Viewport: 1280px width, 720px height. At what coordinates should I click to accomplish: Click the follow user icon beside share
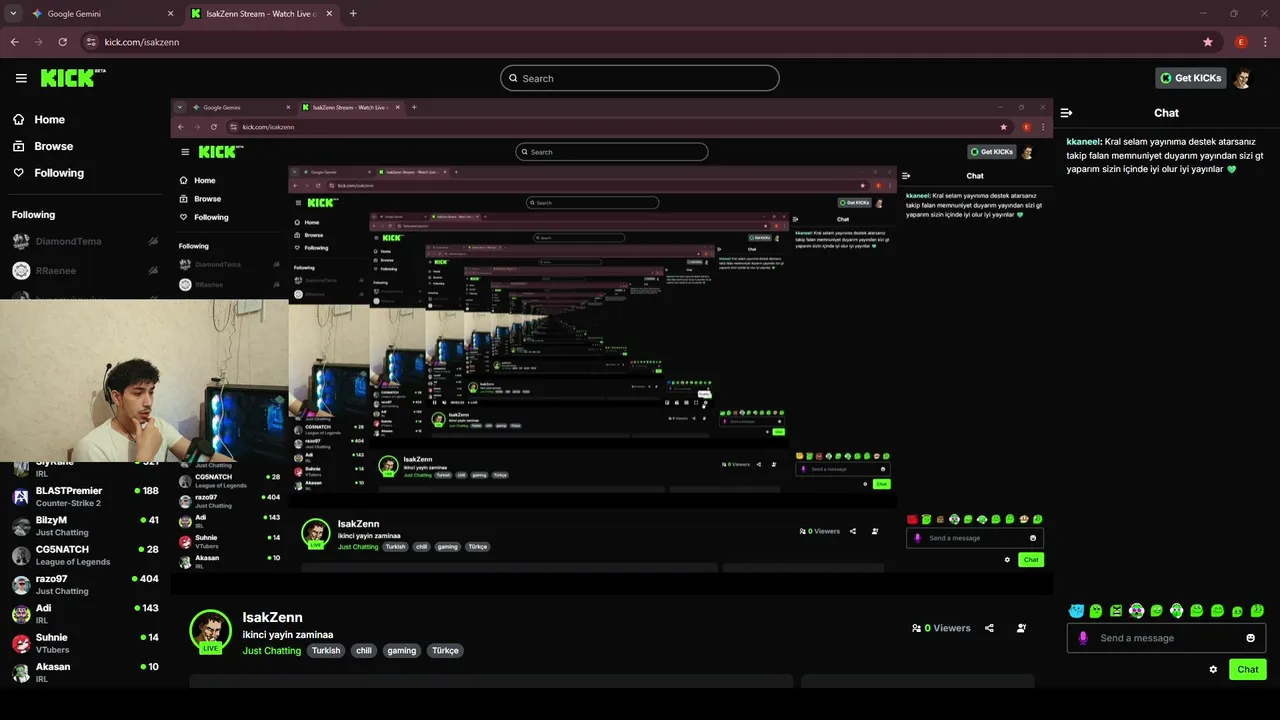[1021, 628]
